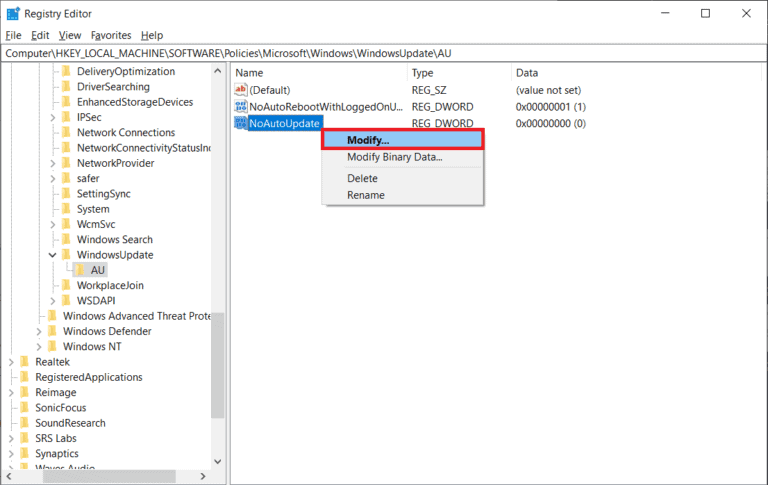Screen dimensions: 768x485
Task: Open the Edit menu
Action: (x=40, y=35)
